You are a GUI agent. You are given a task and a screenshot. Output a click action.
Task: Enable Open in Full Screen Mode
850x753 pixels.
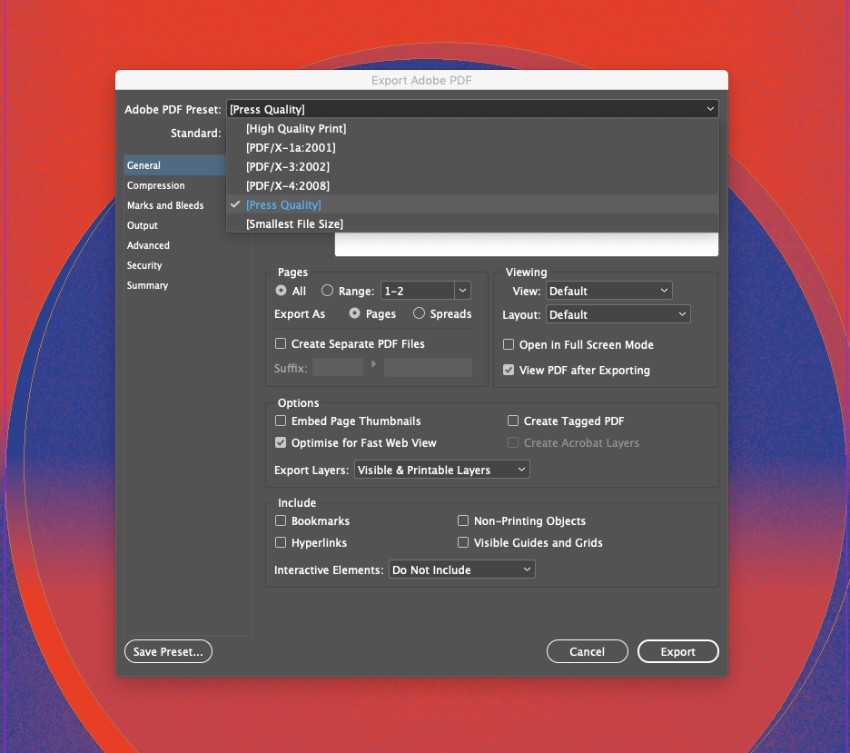(x=508, y=345)
